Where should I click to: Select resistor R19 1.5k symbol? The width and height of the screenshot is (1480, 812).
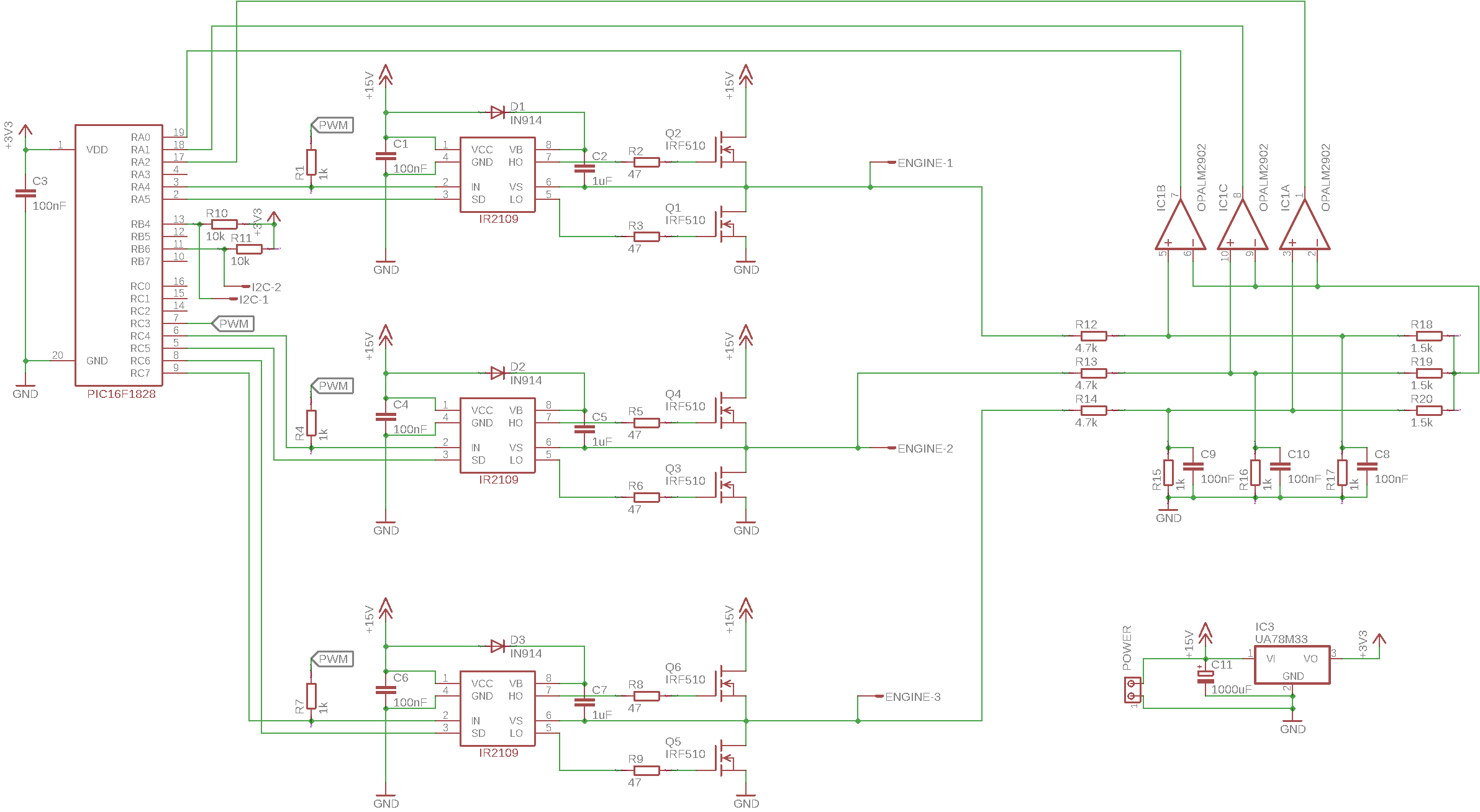pyautogui.click(x=1429, y=373)
